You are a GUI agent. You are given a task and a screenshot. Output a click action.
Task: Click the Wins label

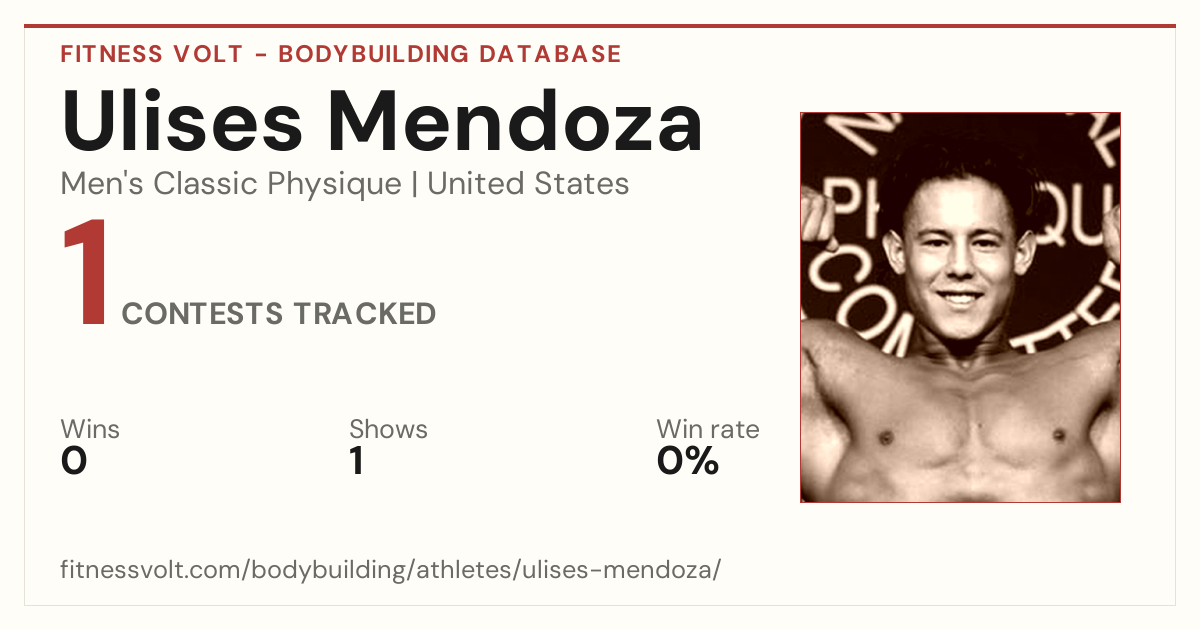pos(90,429)
